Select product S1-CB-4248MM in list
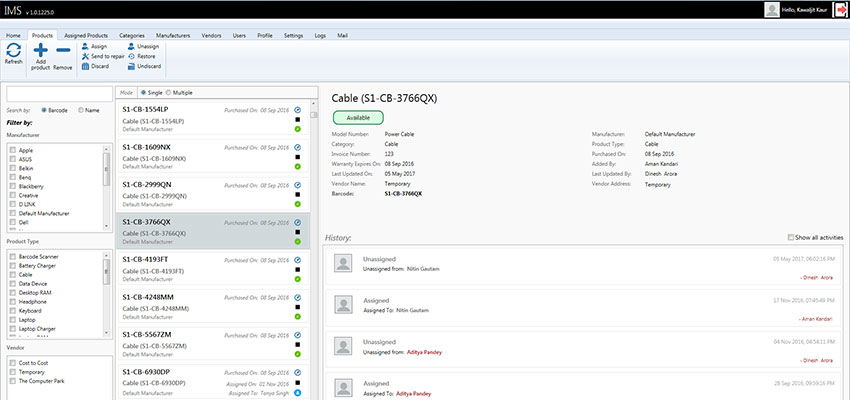This screenshot has width=850, height=400. [x=213, y=308]
